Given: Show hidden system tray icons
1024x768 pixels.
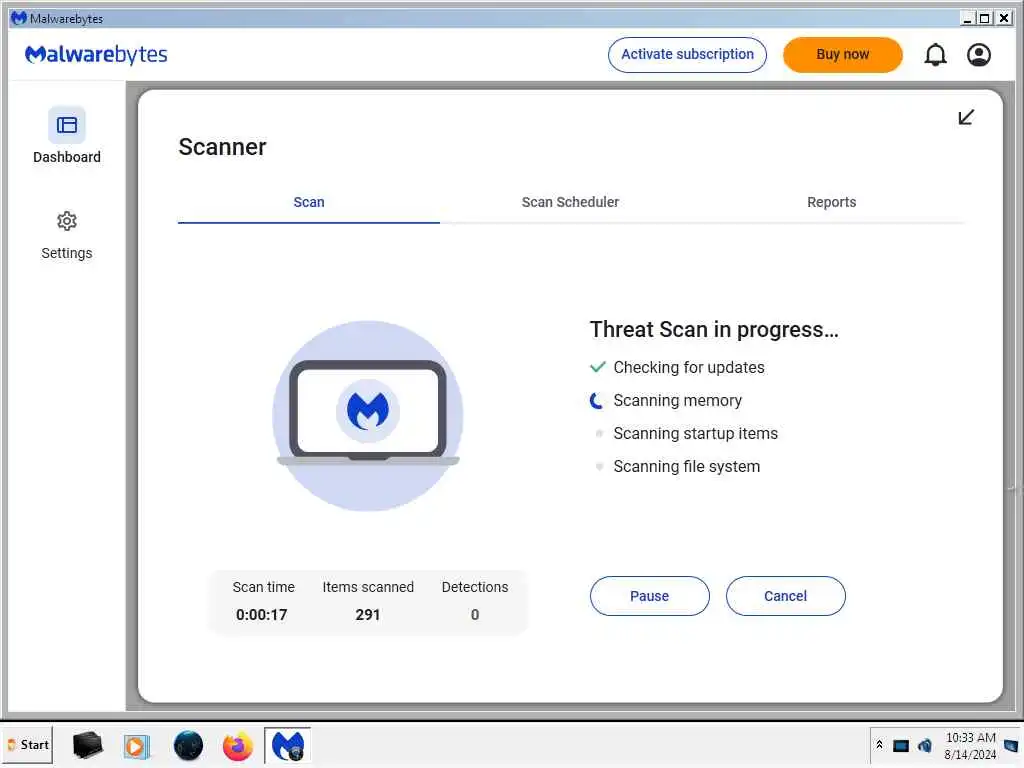Looking at the screenshot, I should (x=880, y=744).
